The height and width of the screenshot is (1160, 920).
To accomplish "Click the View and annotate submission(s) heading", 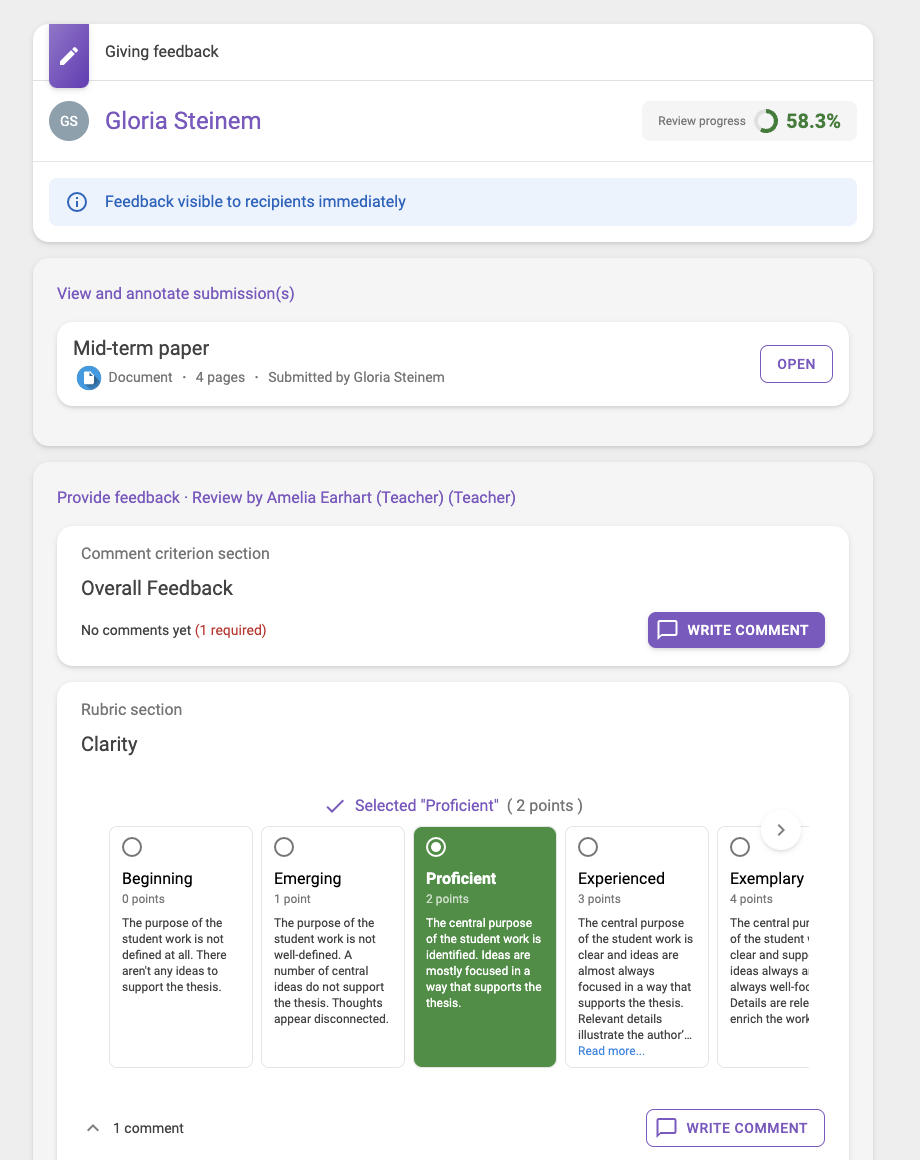I will (176, 293).
